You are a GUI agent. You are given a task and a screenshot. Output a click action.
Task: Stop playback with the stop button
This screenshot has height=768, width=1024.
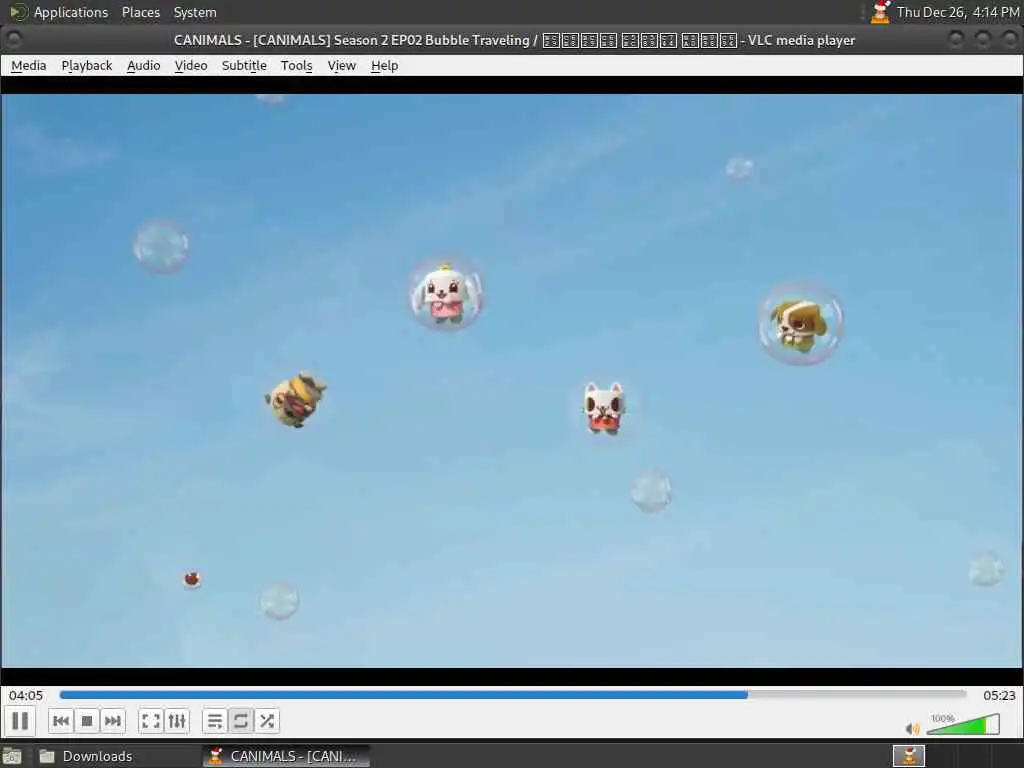pyautogui.click(x=87, y=721)
